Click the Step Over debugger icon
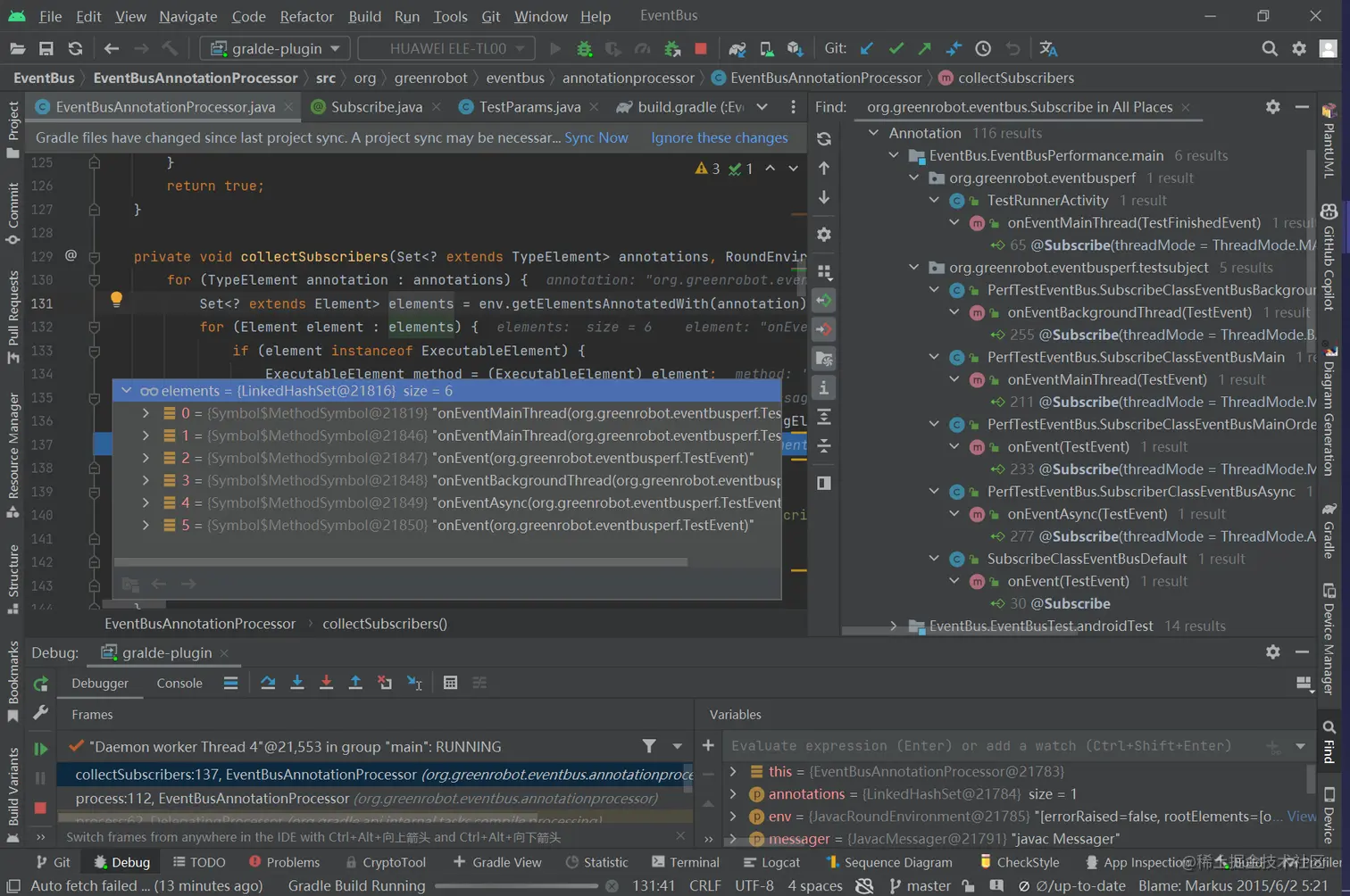Image resolution: width=1350 pixels, height=896 pixels. [268, 683]
